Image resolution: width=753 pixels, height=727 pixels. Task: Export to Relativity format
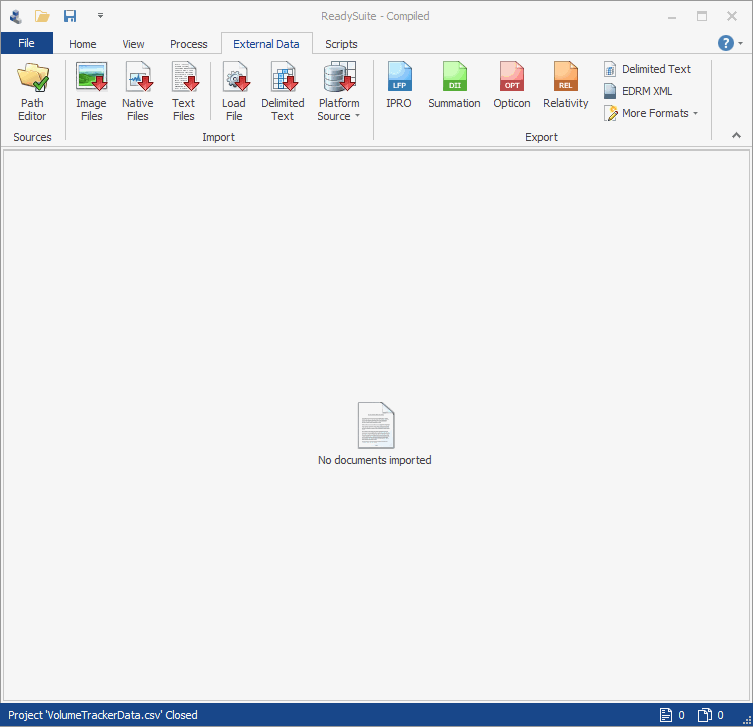pos(566,86)
